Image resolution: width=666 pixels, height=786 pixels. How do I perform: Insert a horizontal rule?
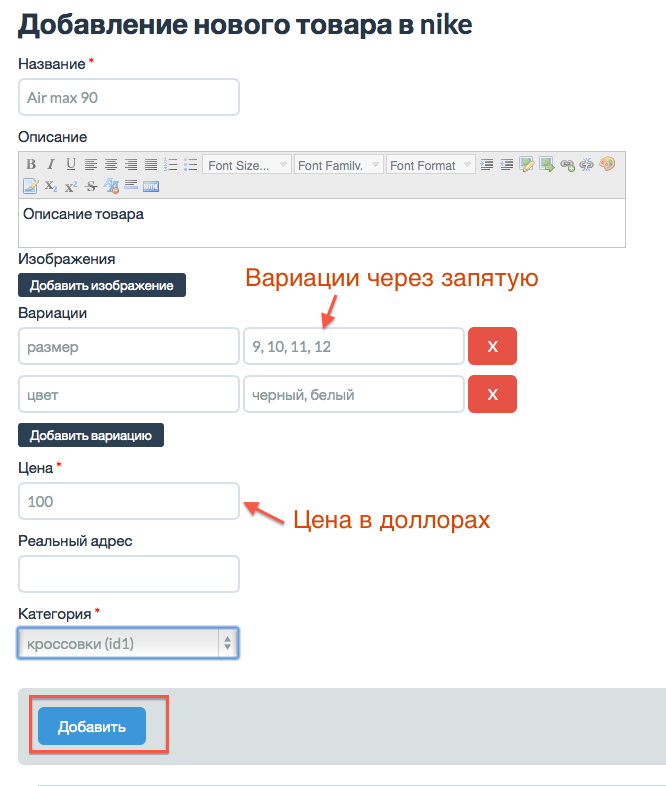pos(131,185)
